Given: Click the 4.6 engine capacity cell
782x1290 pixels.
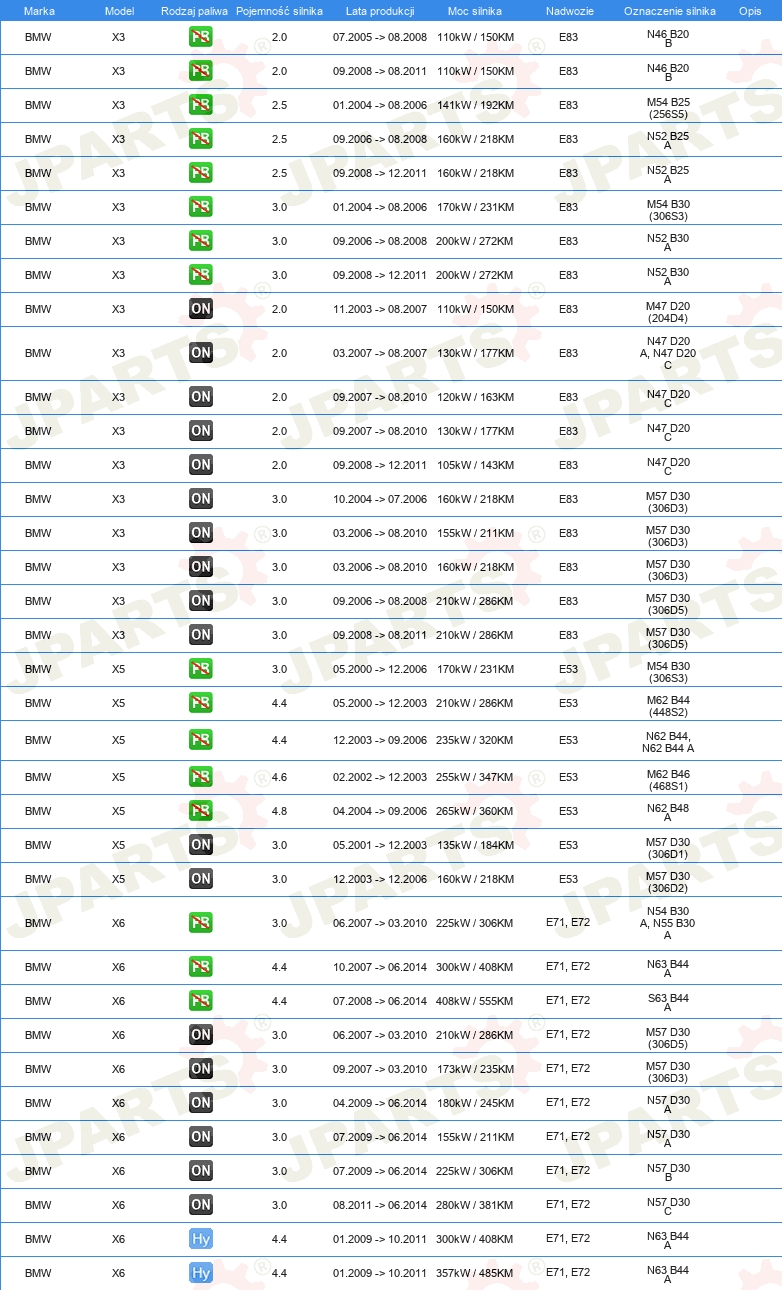Looking at the screenshot, I should tap(279, 777).
